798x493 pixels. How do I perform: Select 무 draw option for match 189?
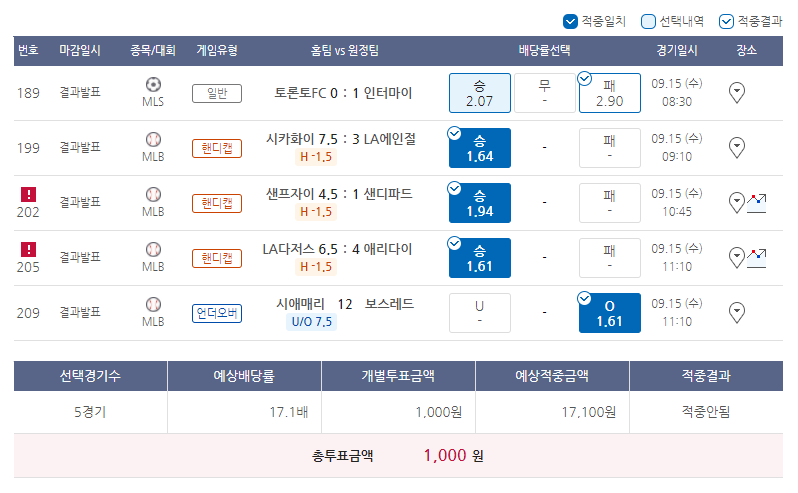tap(545, 93)
